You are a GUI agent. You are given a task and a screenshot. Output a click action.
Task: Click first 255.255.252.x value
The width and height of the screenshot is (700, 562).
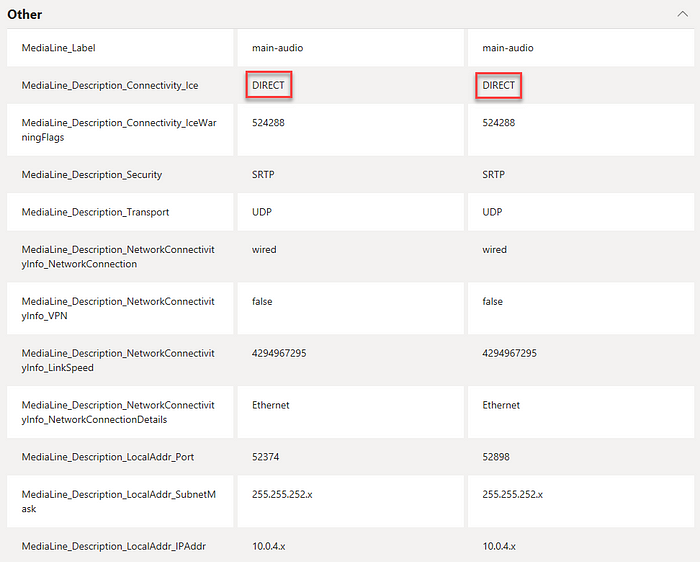coord(282,494)
